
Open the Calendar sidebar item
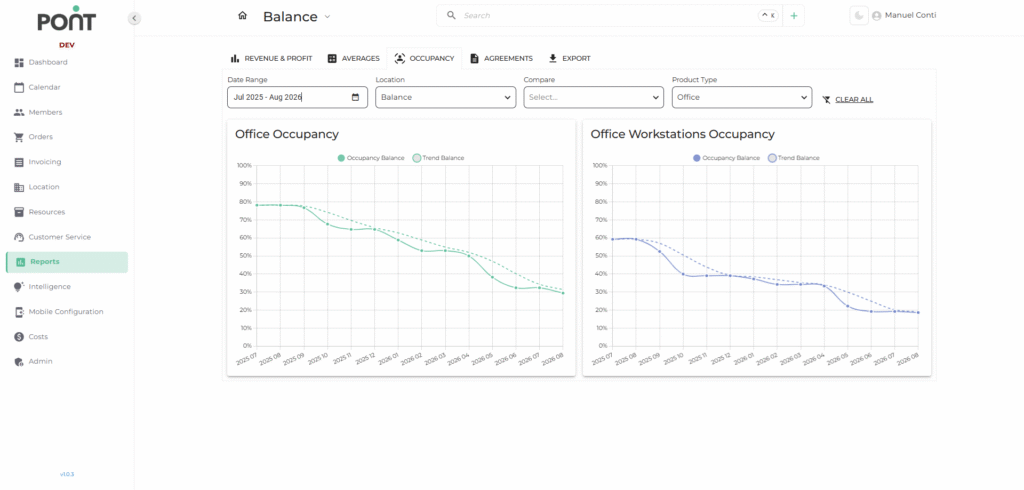coord(44,87)
